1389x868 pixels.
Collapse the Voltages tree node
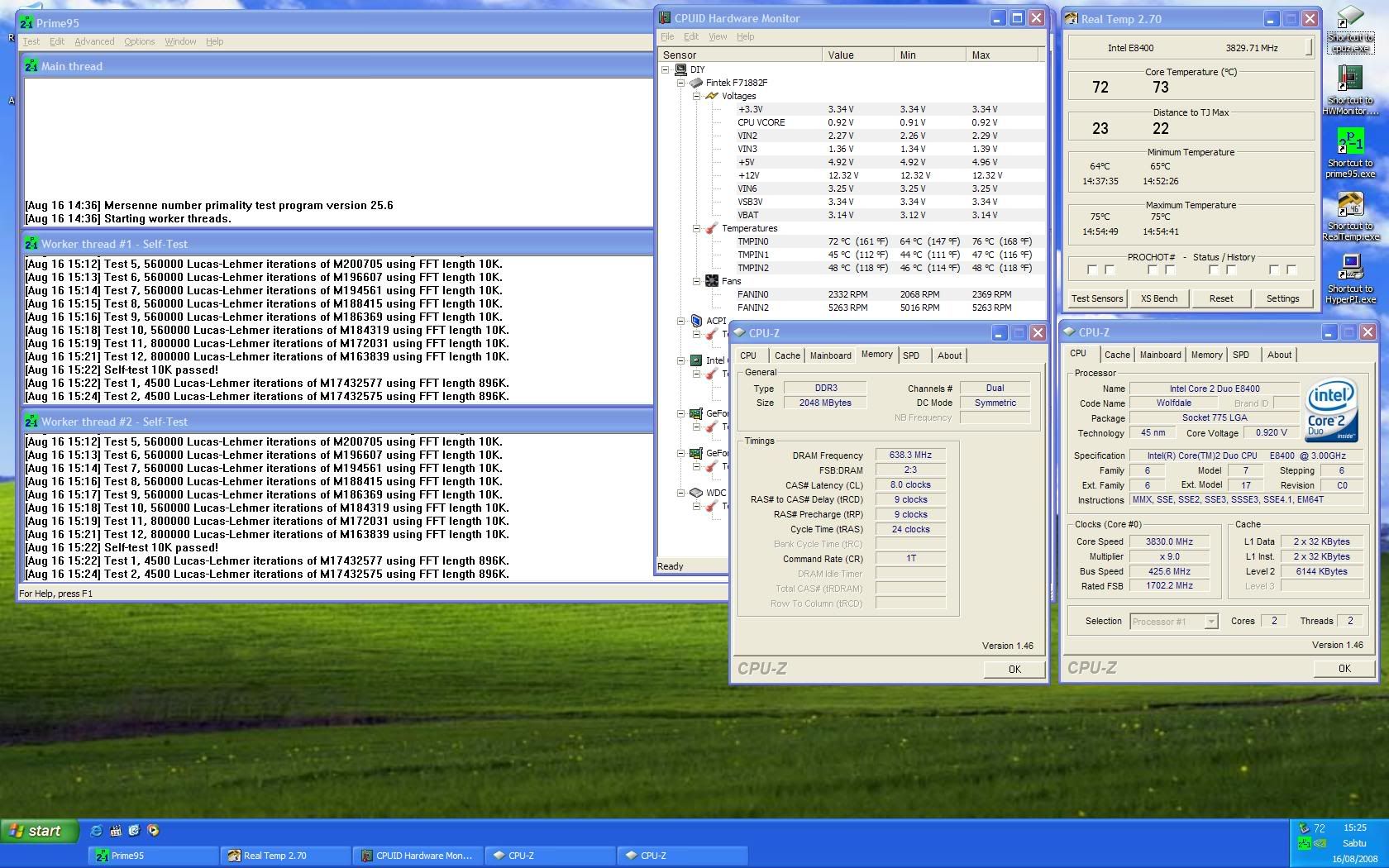click(x=696, y=96)
